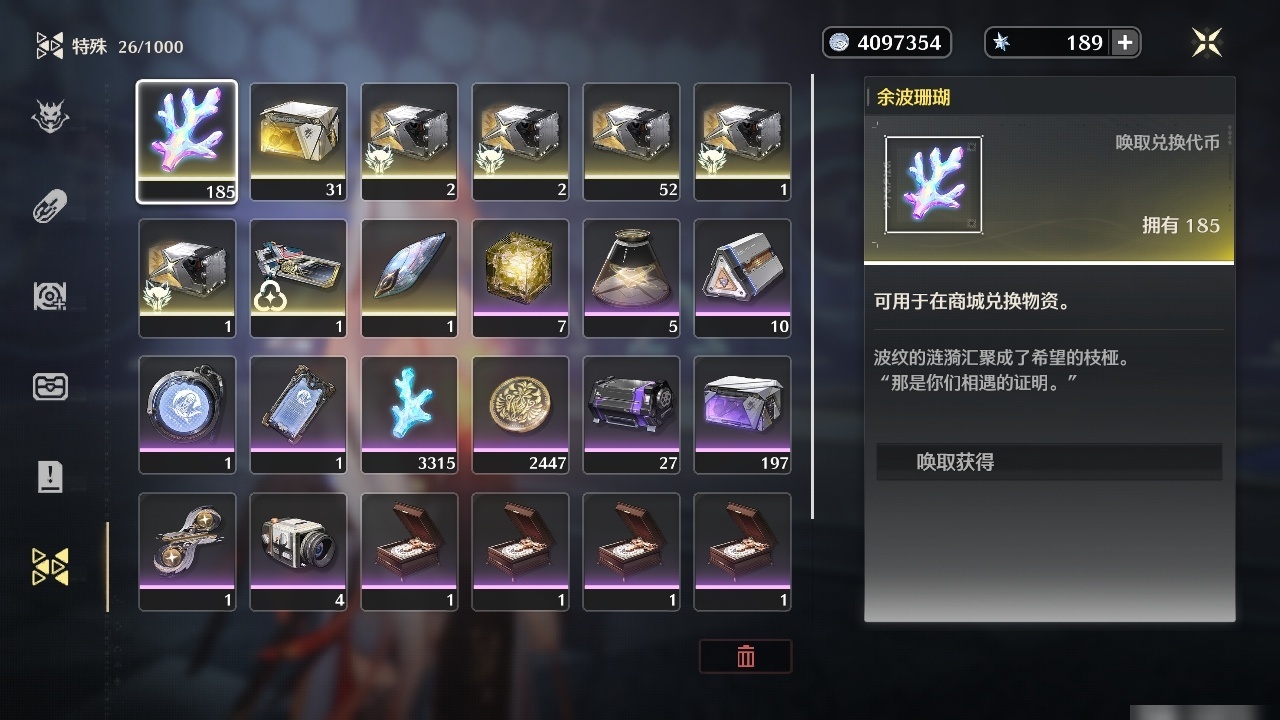Image resolution: width=1280 pixels, height=720 pixels.
Task: Open the exclamation-mark quest items tab
Action: [50, 476]
